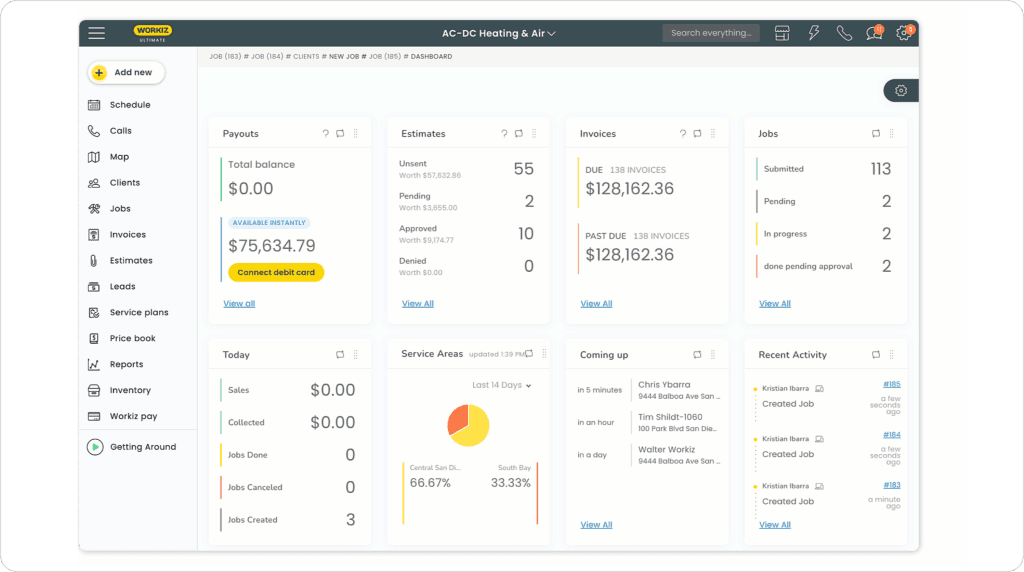The image size is (1024, 572).
Task: Open the hamburger menu in top bar
Action: [96, 33]
